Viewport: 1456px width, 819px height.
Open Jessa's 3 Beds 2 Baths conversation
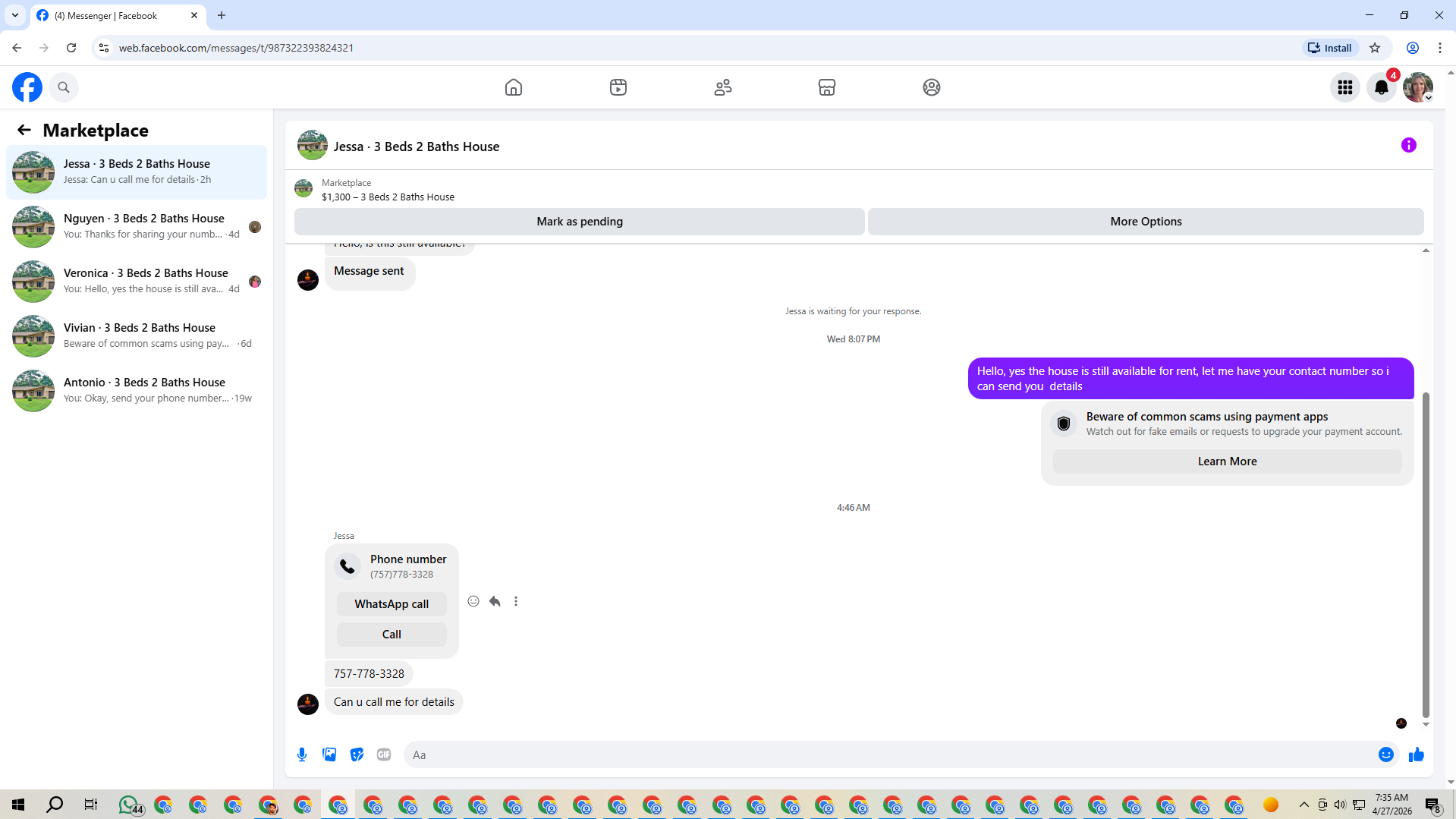[x=137, y=172]
